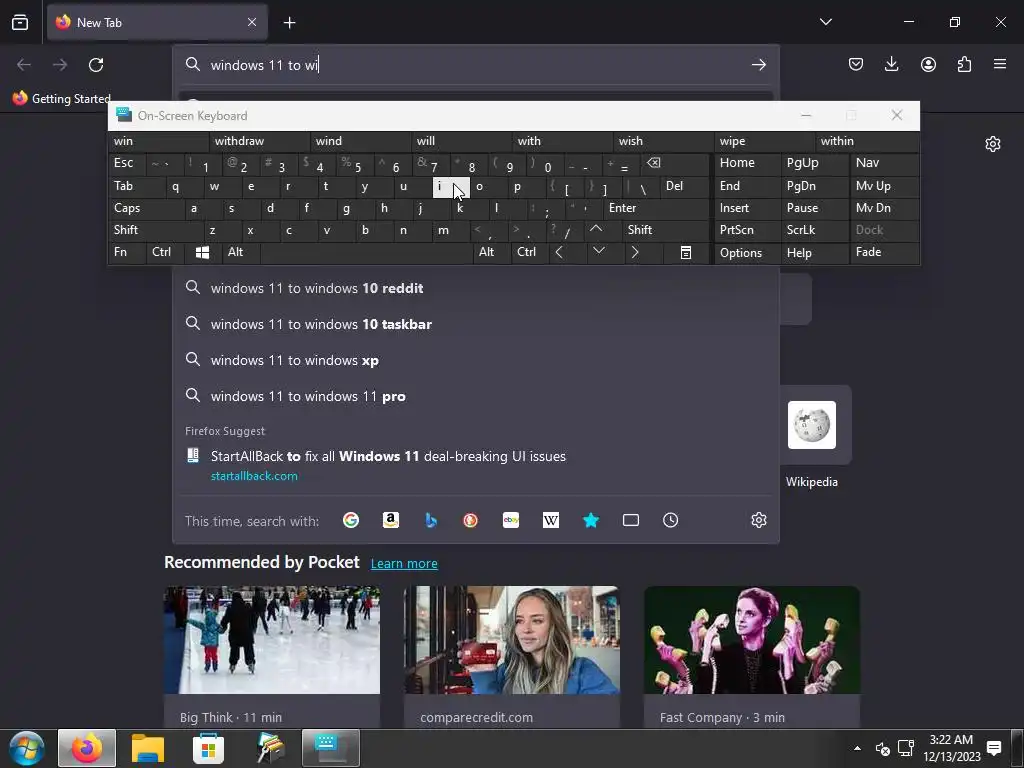Click the right arrow key on keyboard
This screenshot has width=1024, height=768.
(x=634, y=252)
